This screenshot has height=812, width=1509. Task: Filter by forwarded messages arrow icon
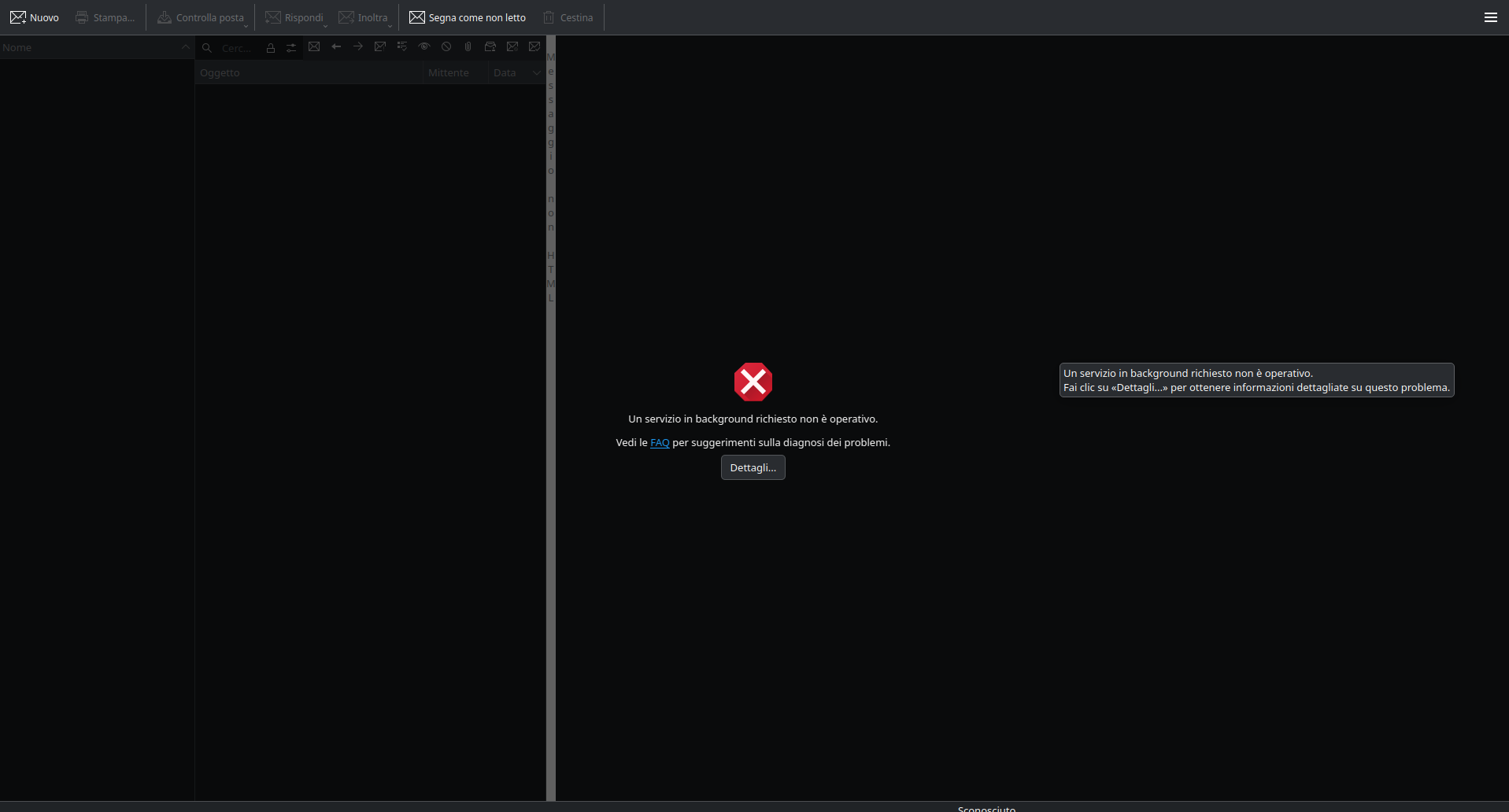pyautogui.click(x=358, y=47)
